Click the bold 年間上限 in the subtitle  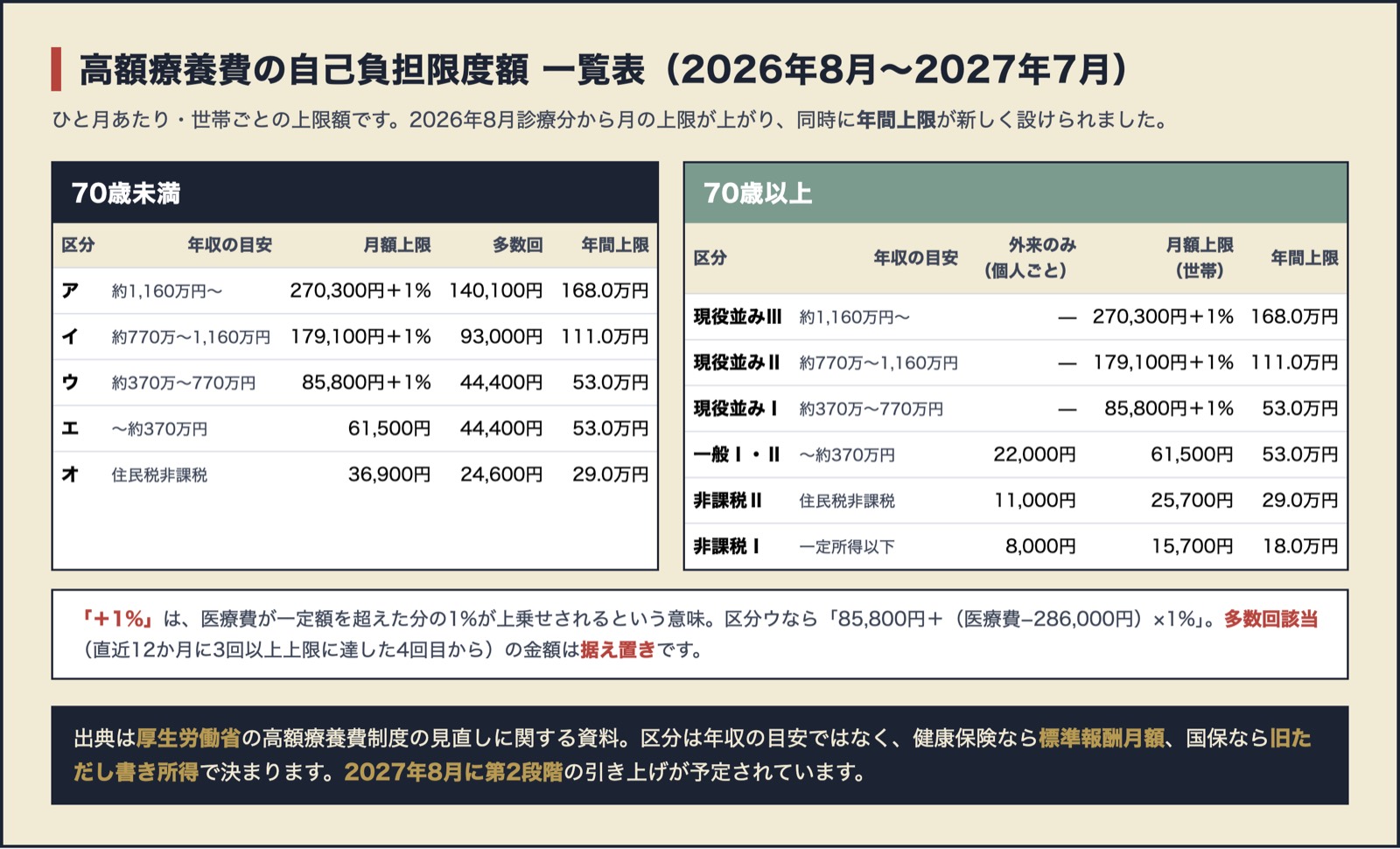(896, 120)
